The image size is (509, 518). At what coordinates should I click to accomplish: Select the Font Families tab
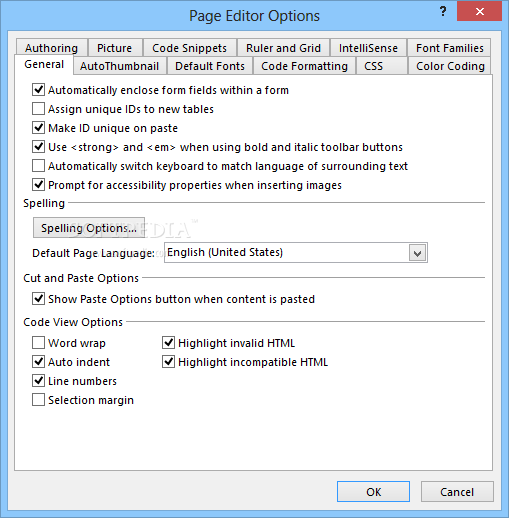449,48
